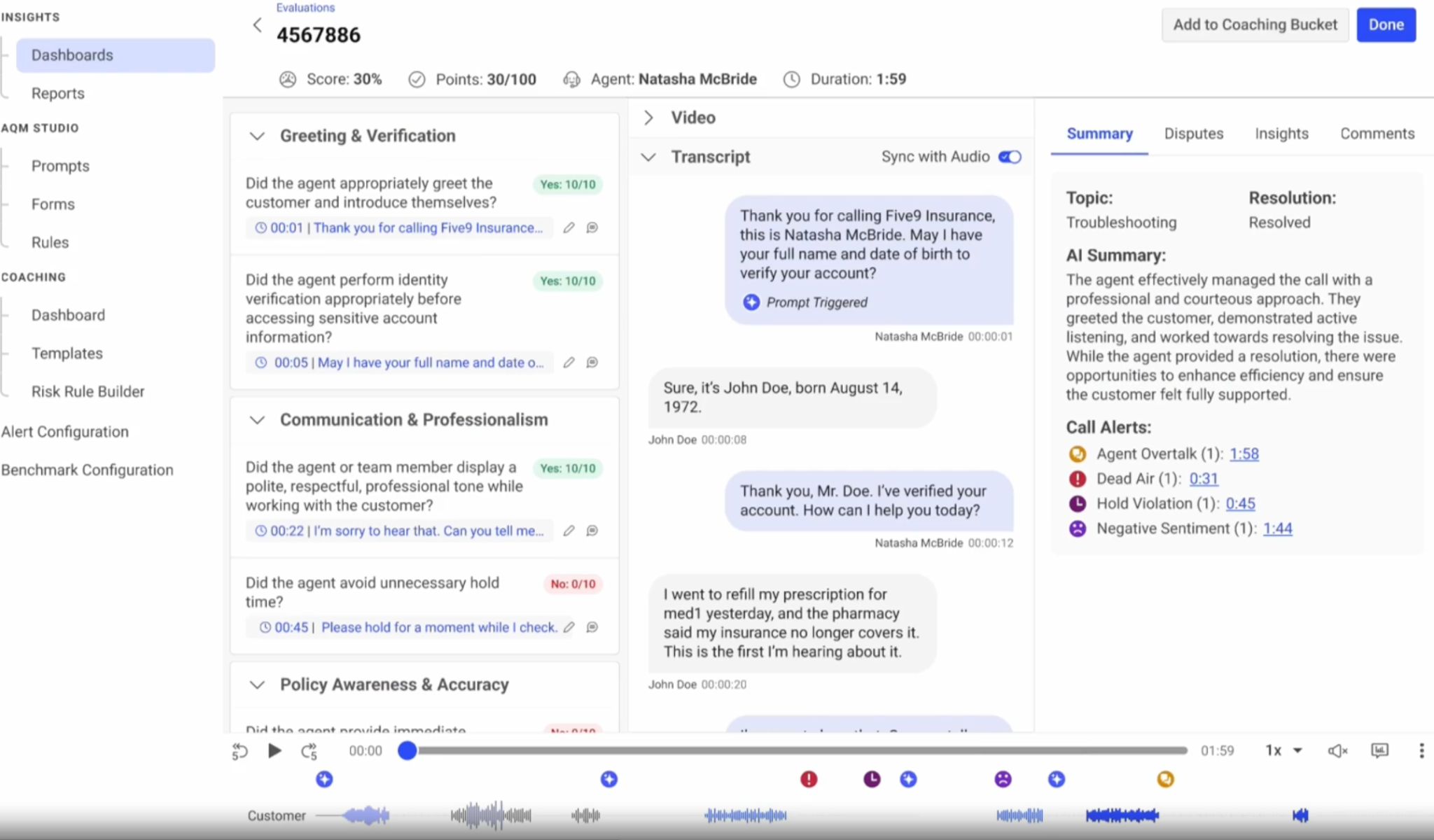Rewind audio five seconds
1434x840 pixels.
(239, 751)
